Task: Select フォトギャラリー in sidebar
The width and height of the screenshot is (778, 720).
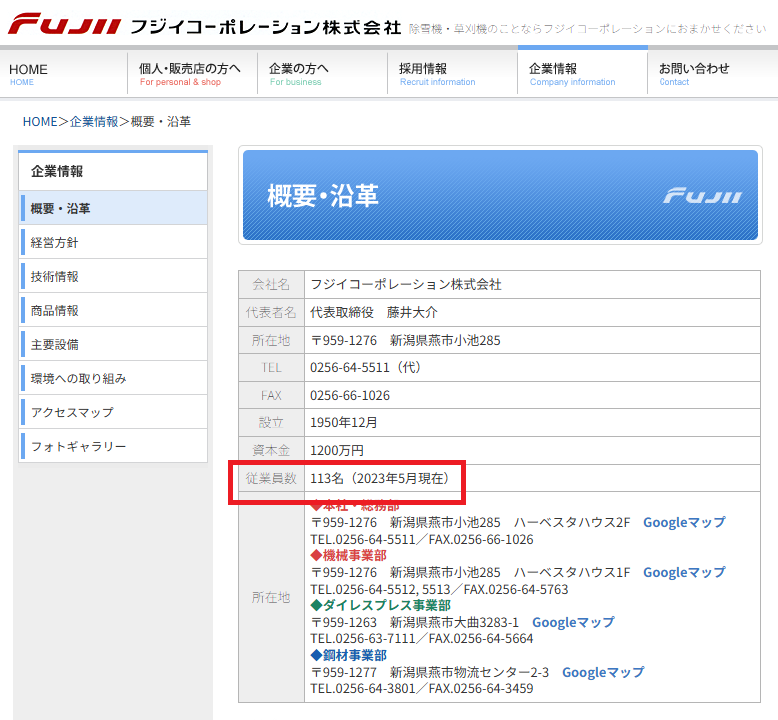Action: (113, 446)
